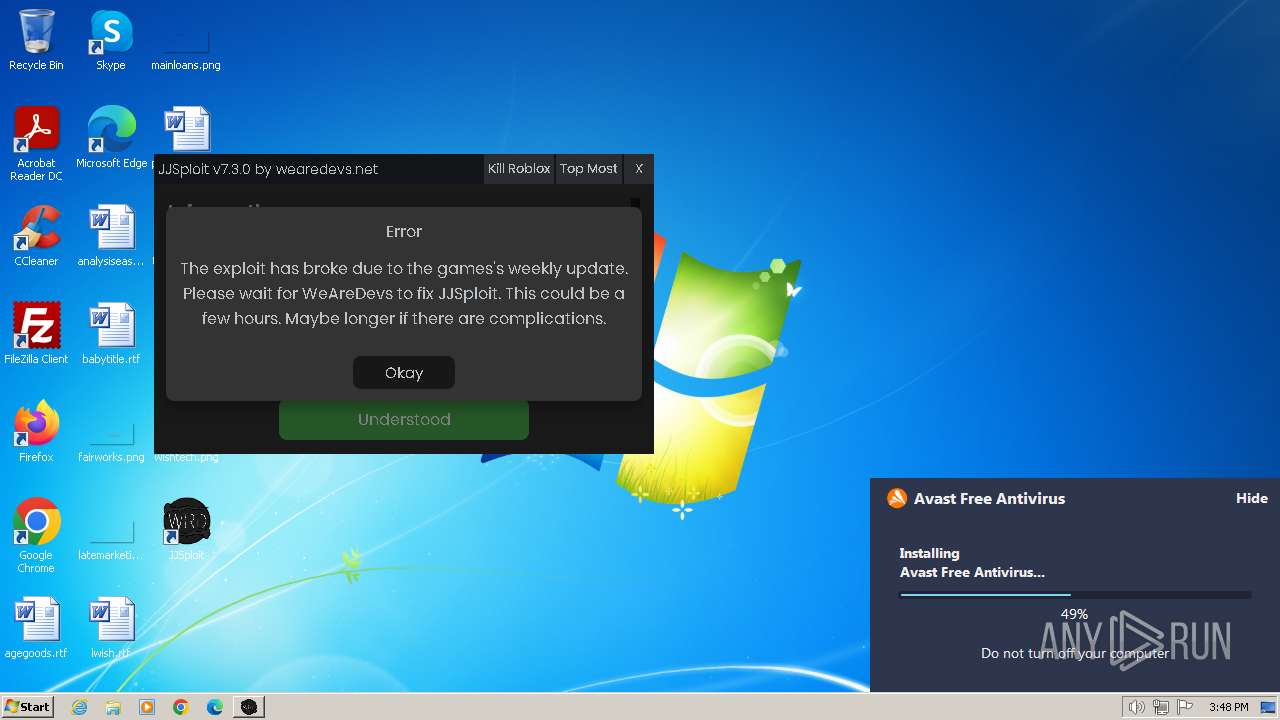Open Windows Explorer from the taskbar
The height and width of the screenshot is (720, 1280).
(113, 707)
